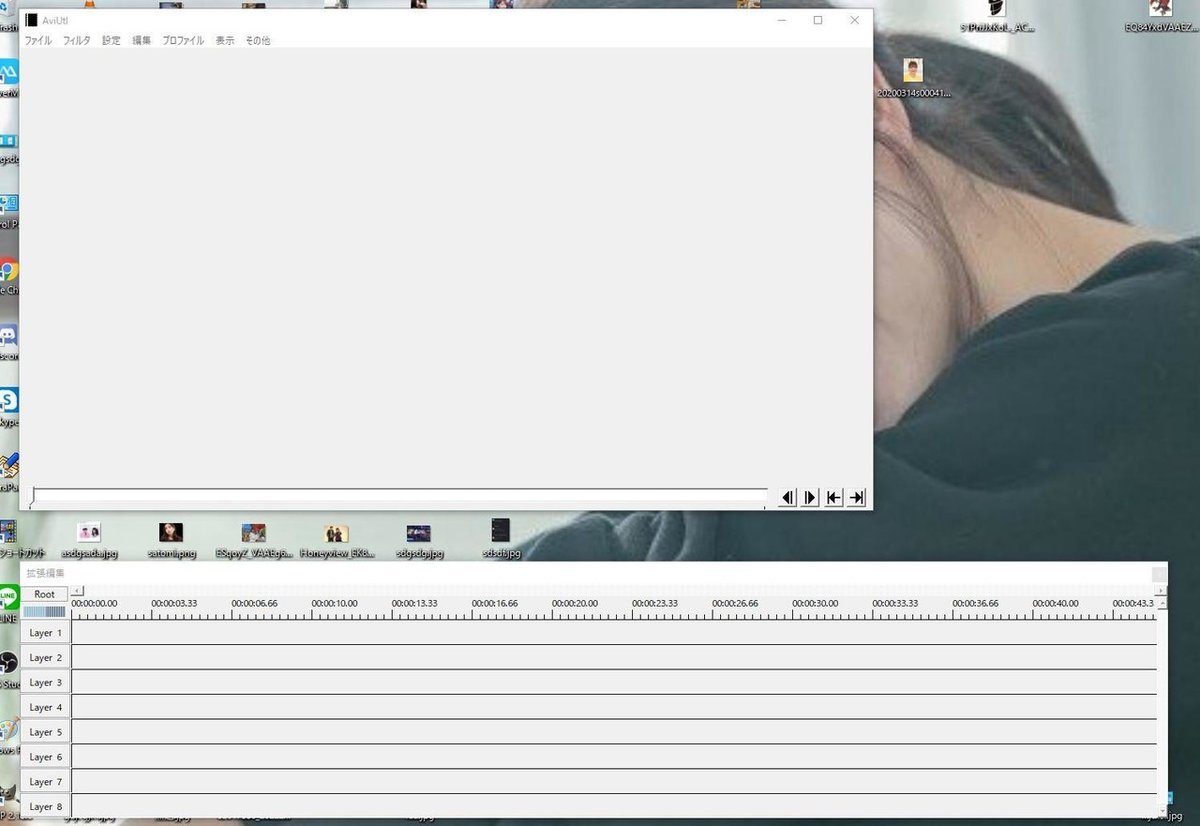Toggle Layer 2 visibility
This screenshot has height=826, width=1200.
click(46, 658)
